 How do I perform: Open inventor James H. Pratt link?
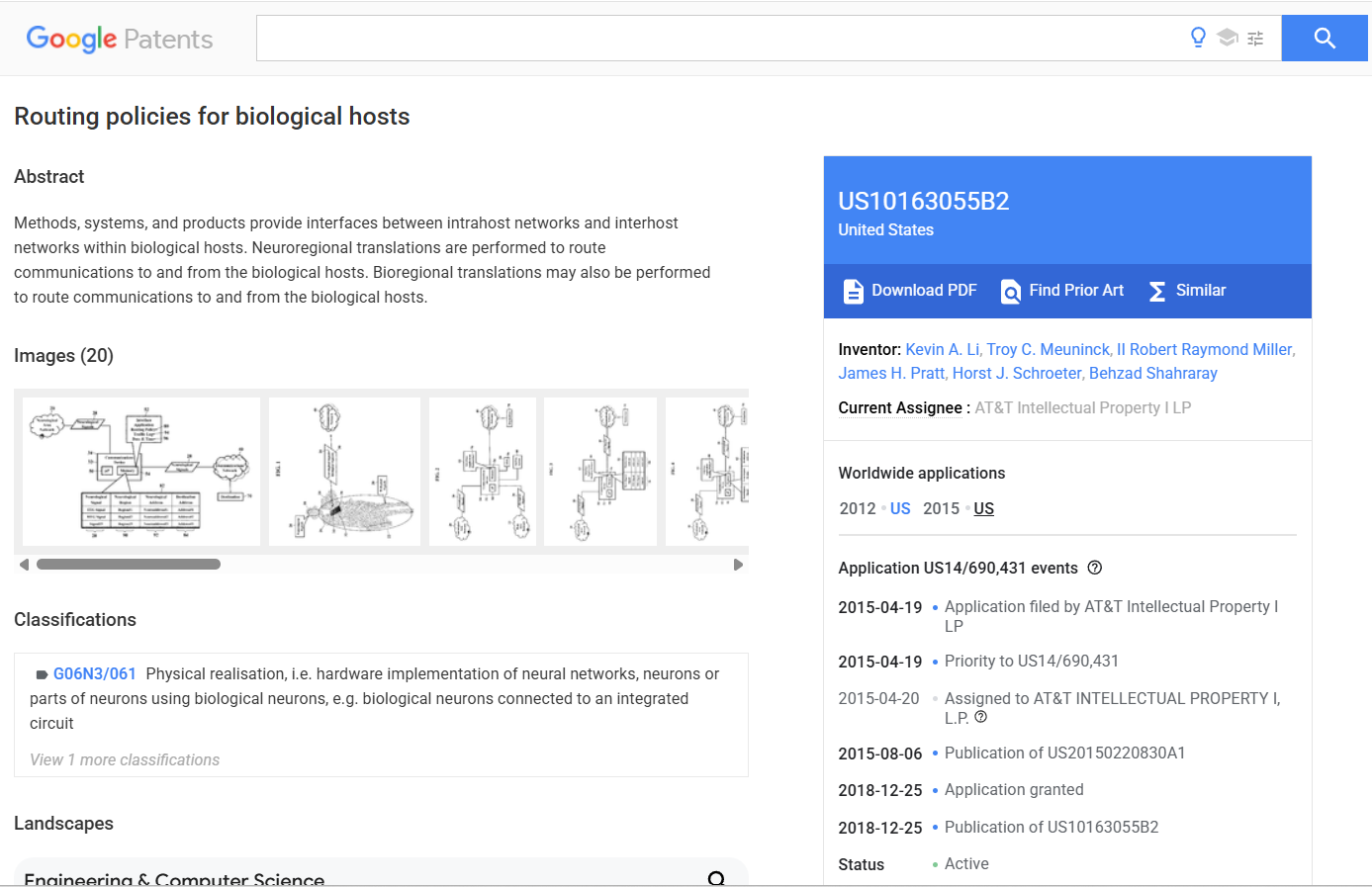[891, 373]
